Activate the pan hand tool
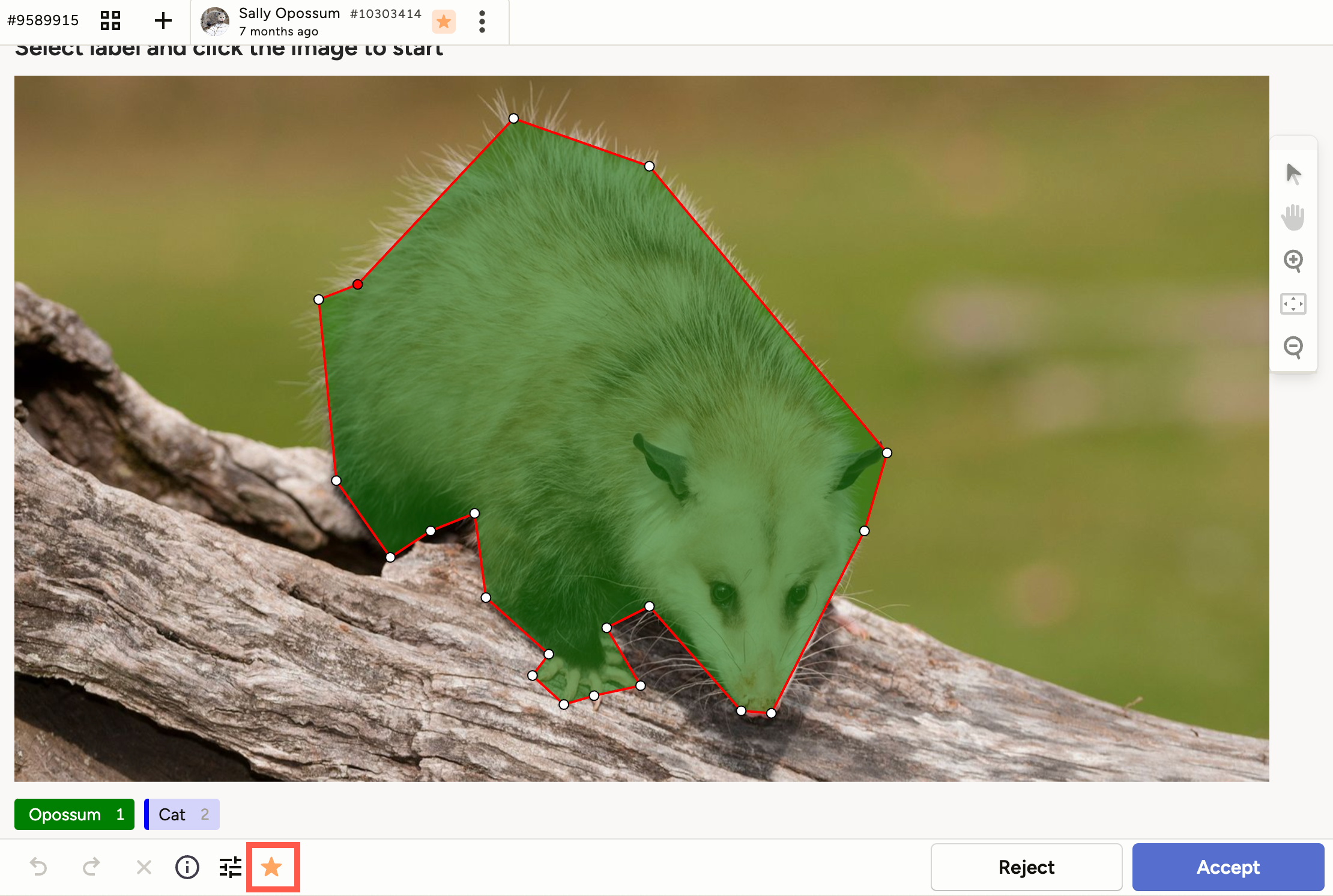This screenshot has height=896, width=1333. tap(1293, 217)
